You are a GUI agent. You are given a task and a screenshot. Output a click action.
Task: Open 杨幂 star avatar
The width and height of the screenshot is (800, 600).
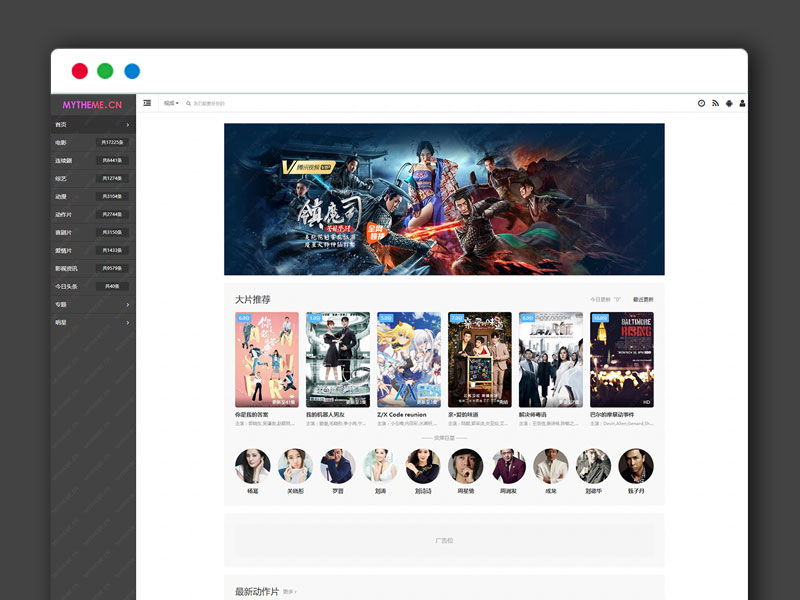pos(252,466)
